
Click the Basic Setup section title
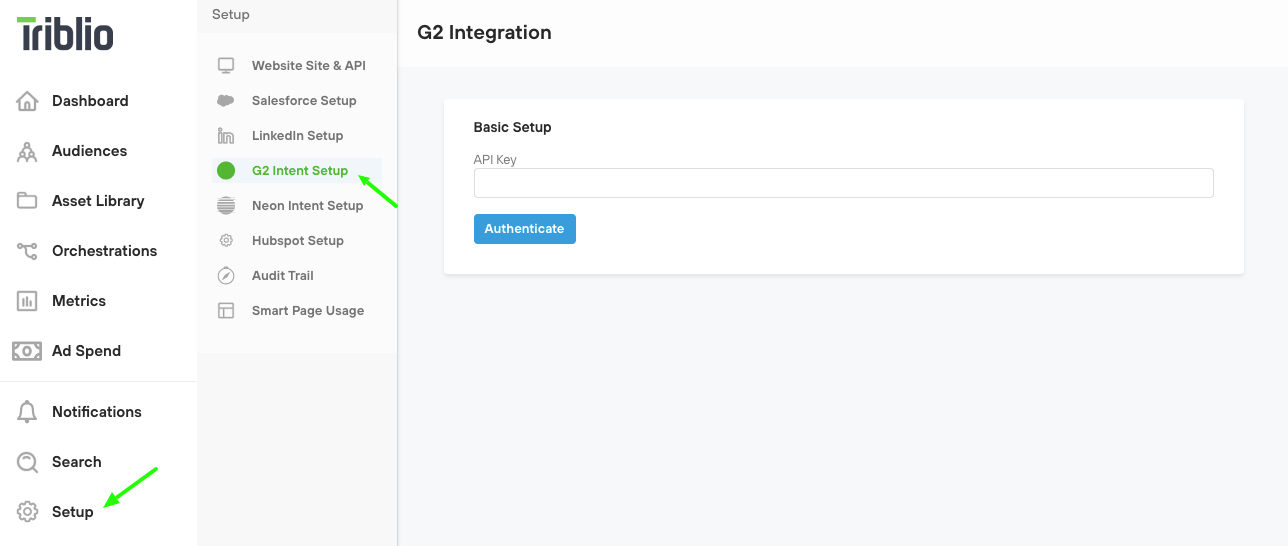[512, 128]
